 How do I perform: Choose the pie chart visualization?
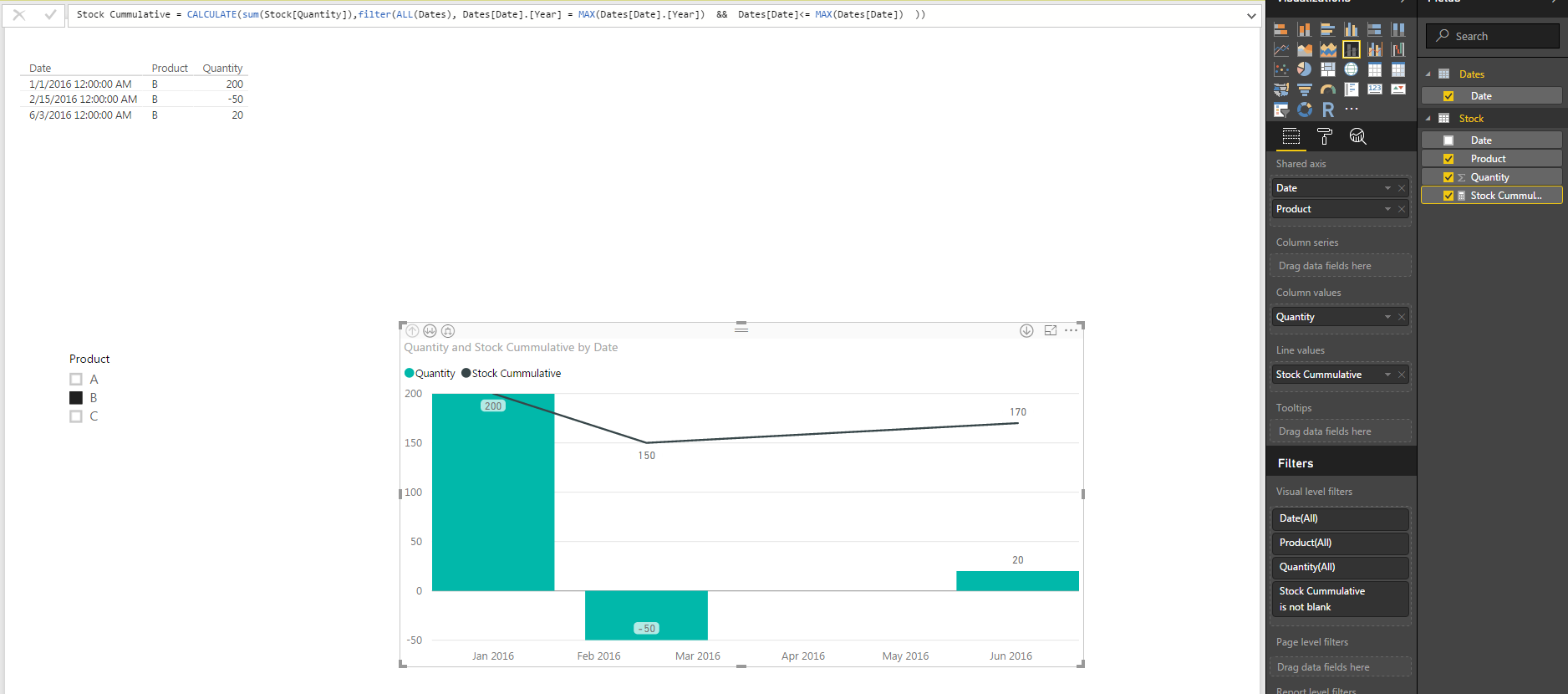pos(1304,69)
